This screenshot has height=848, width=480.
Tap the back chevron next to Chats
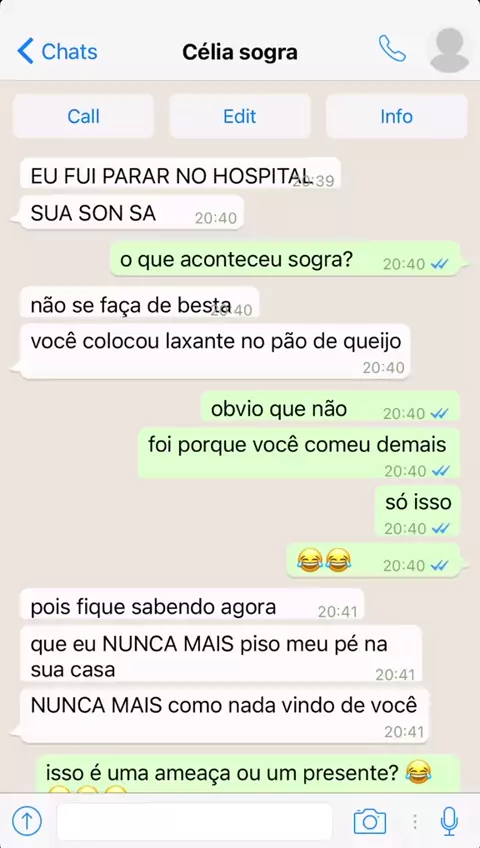click(x=25, y=51)
